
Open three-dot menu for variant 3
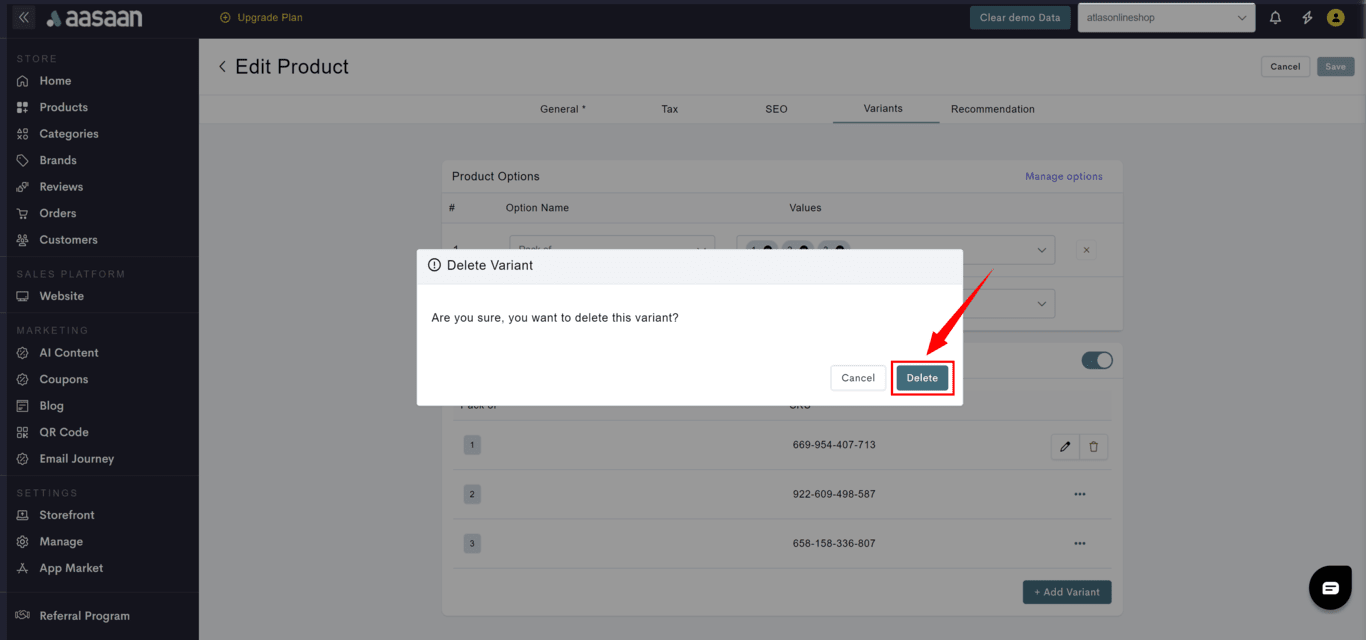(x=1079, y=544)
